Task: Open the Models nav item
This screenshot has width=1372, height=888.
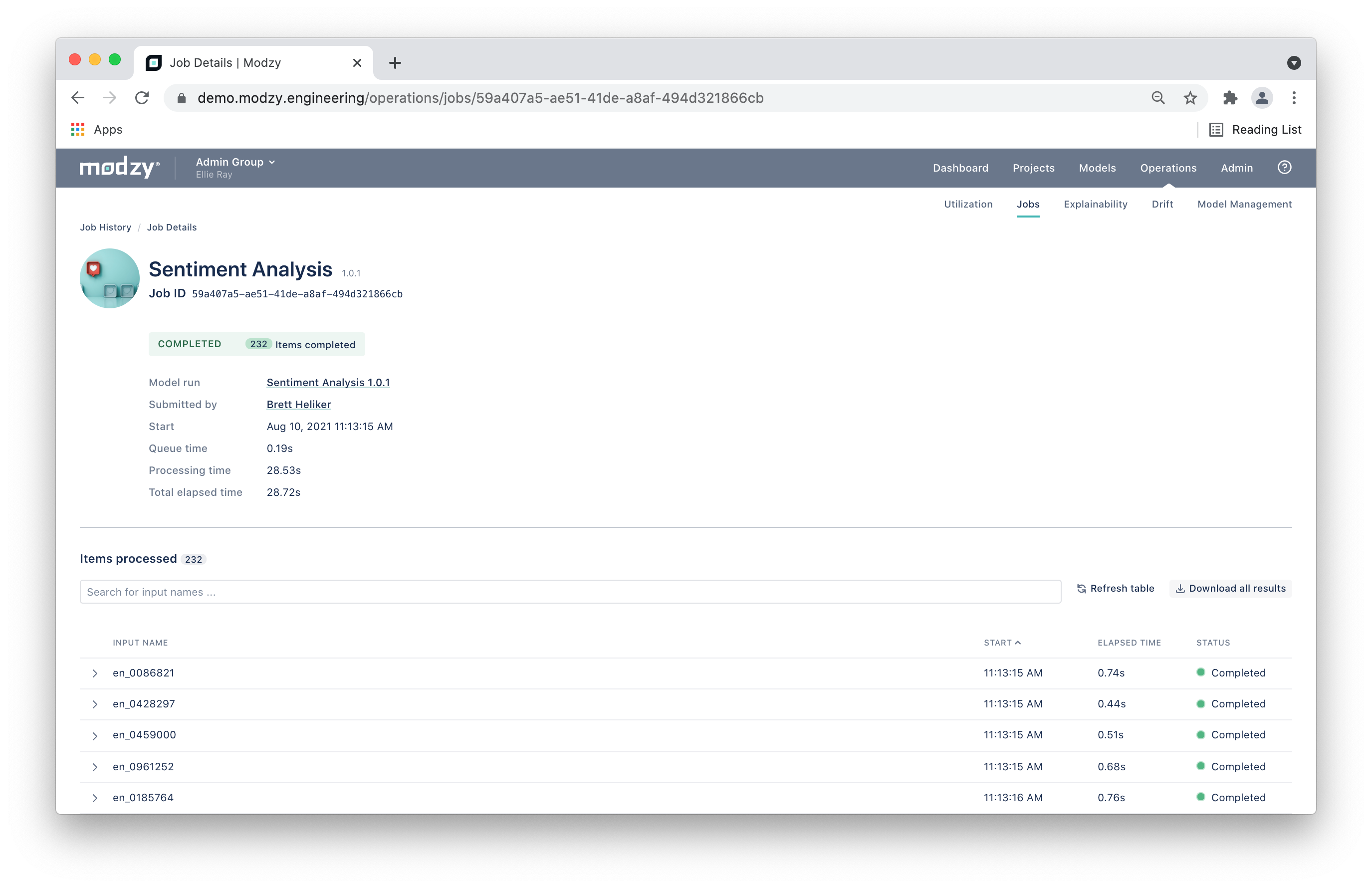Action: tap(1097, 168)
